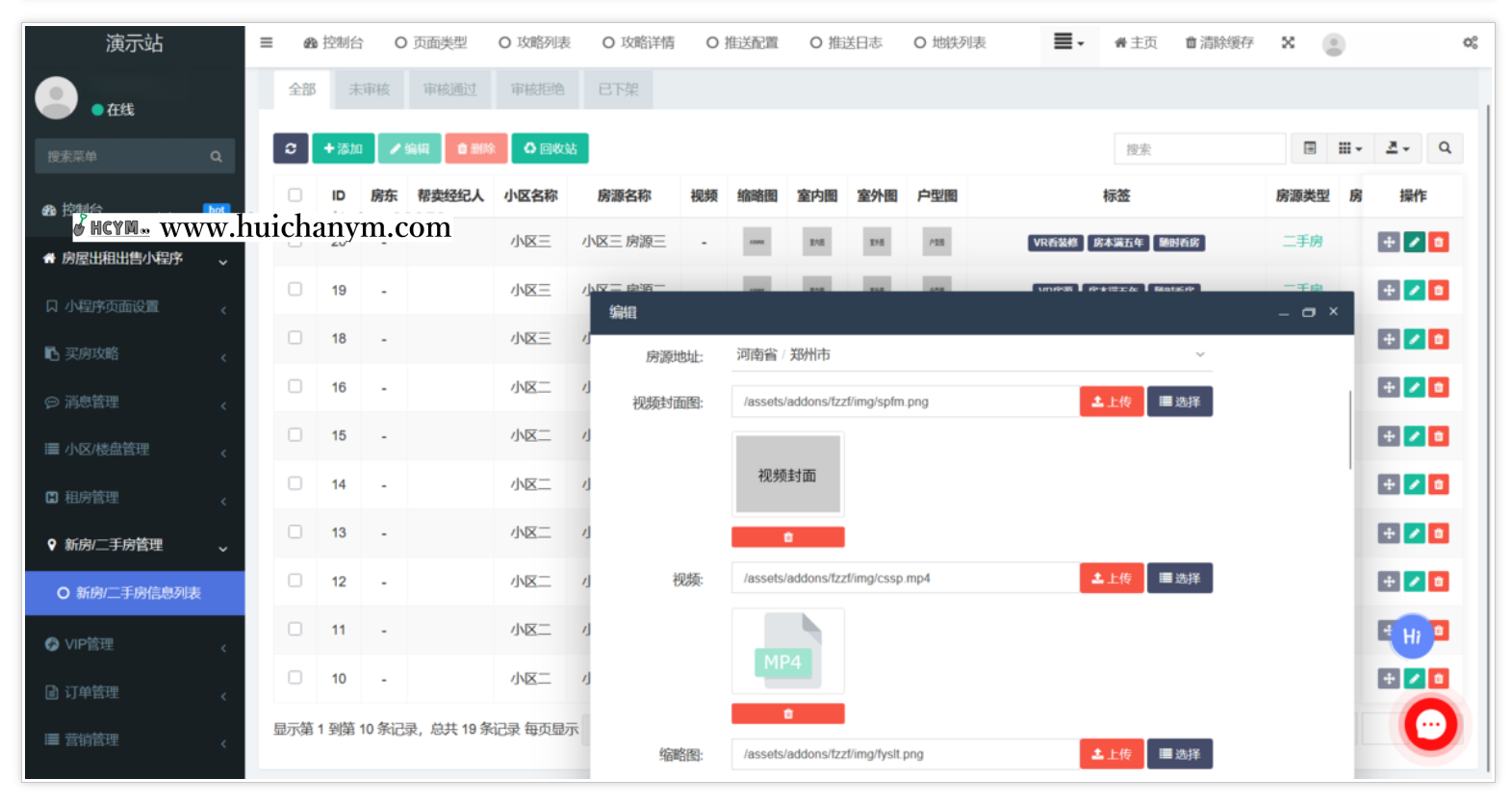1512x805 pixels.
Task: Open the 房源地址 province/city dropdown
Action: (x=970, y=355)
